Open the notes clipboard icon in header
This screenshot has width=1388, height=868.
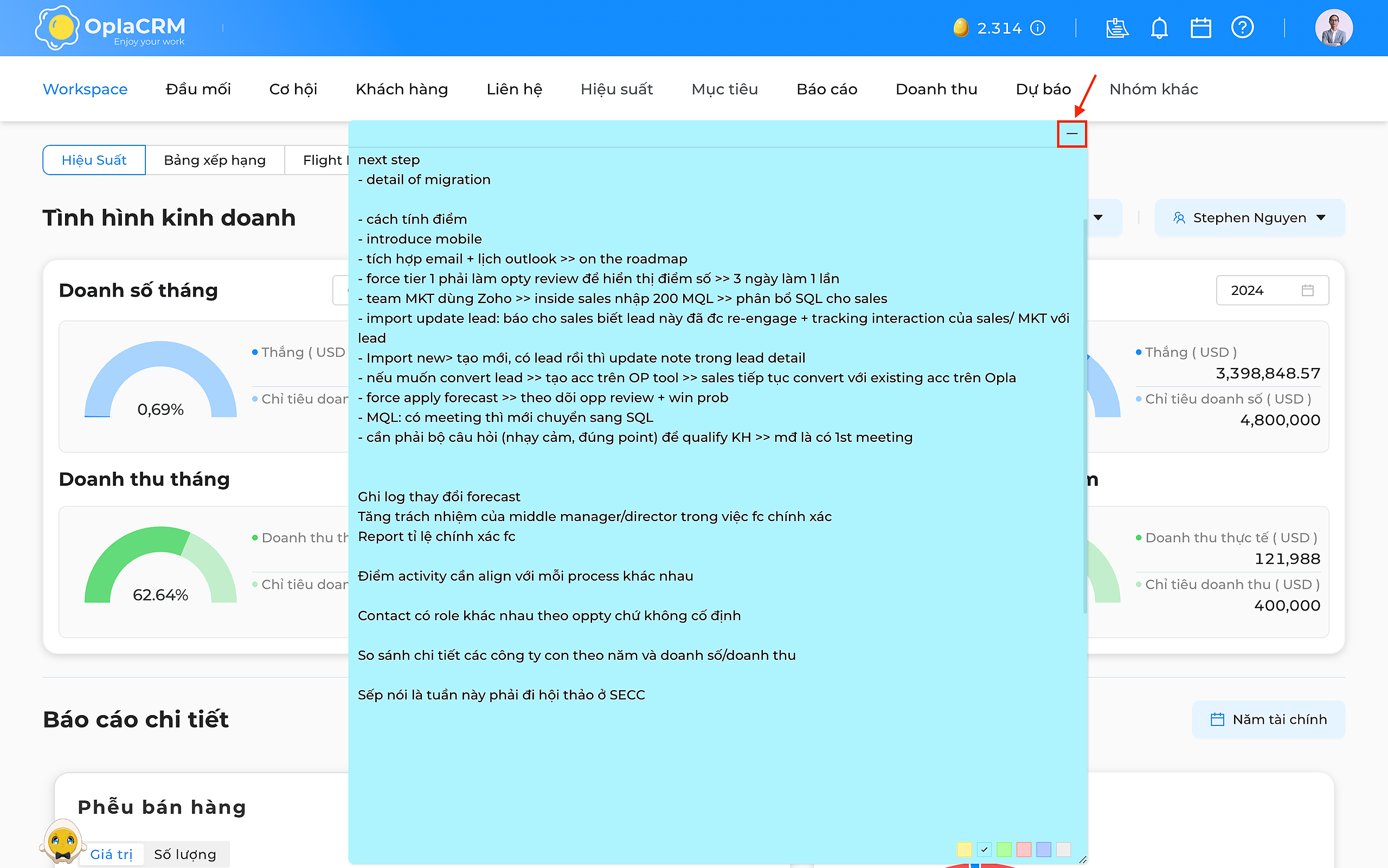point(1117,28)
